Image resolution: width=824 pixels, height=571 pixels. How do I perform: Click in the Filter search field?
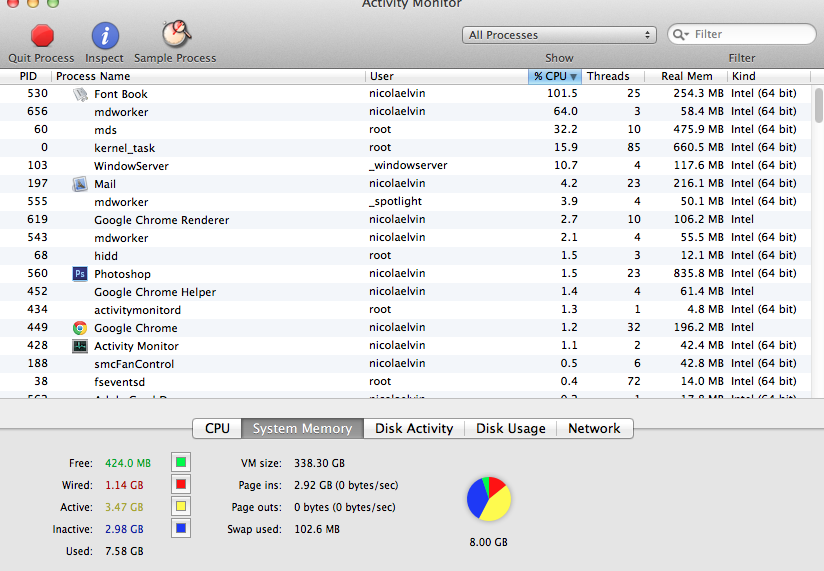click(x=741, y=34)
